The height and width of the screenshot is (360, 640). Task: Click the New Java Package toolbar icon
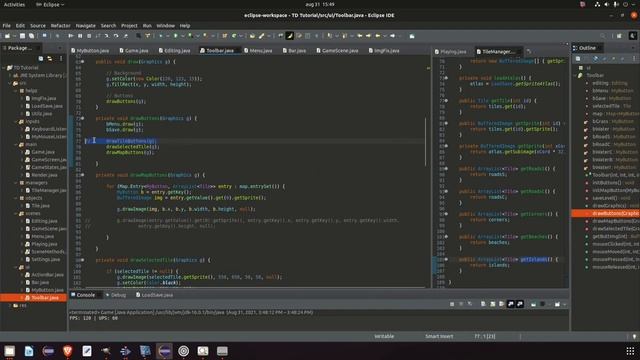pos(224,36)
